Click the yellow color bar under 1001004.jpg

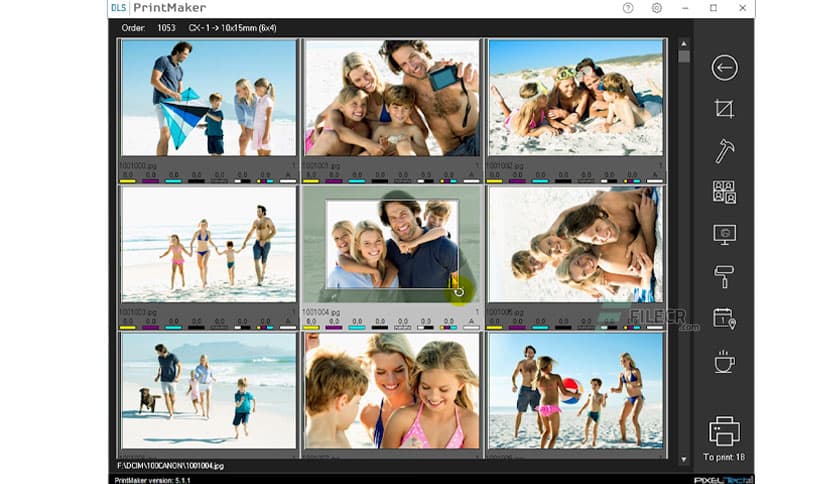[x=311, y=328]
